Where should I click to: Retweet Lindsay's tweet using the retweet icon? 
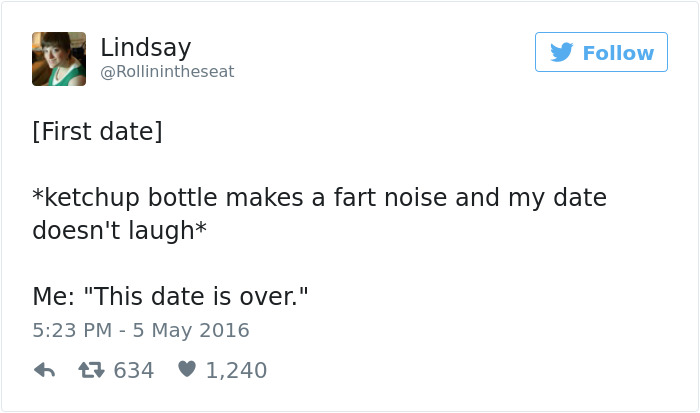click(x=91, y=370)
